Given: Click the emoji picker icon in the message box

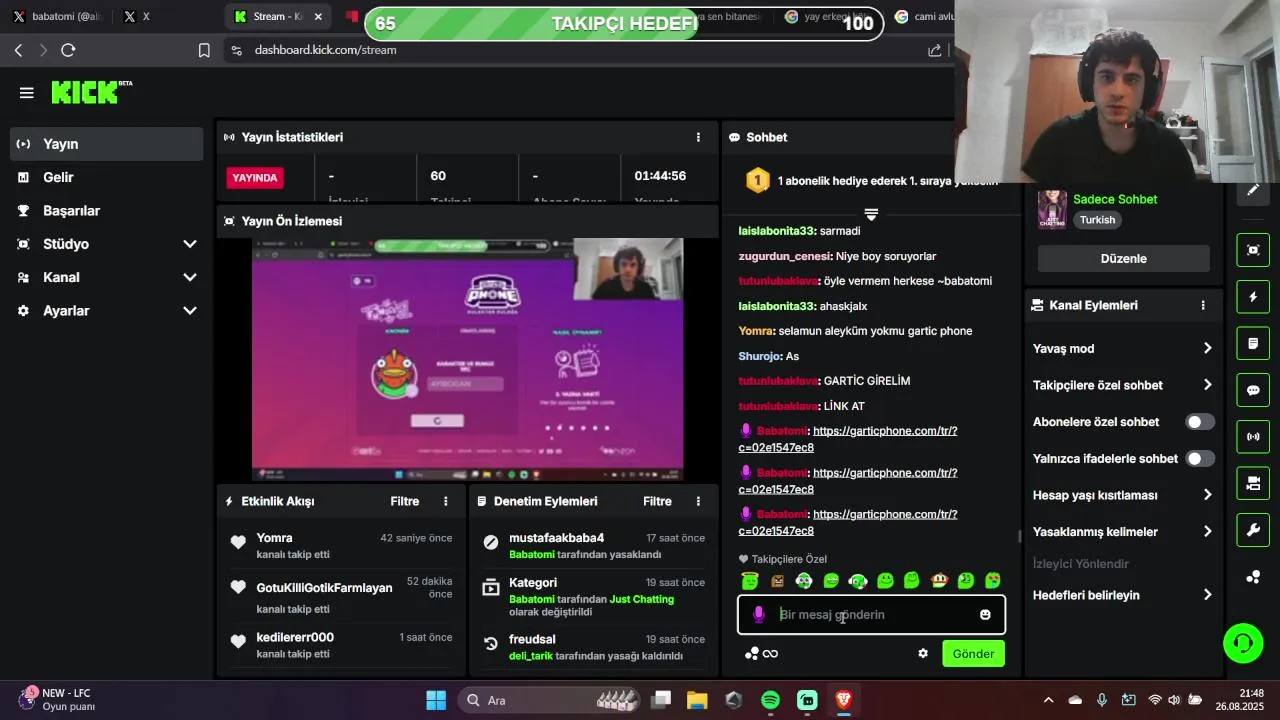Looking at the screenshot, I should pos(985,615).
